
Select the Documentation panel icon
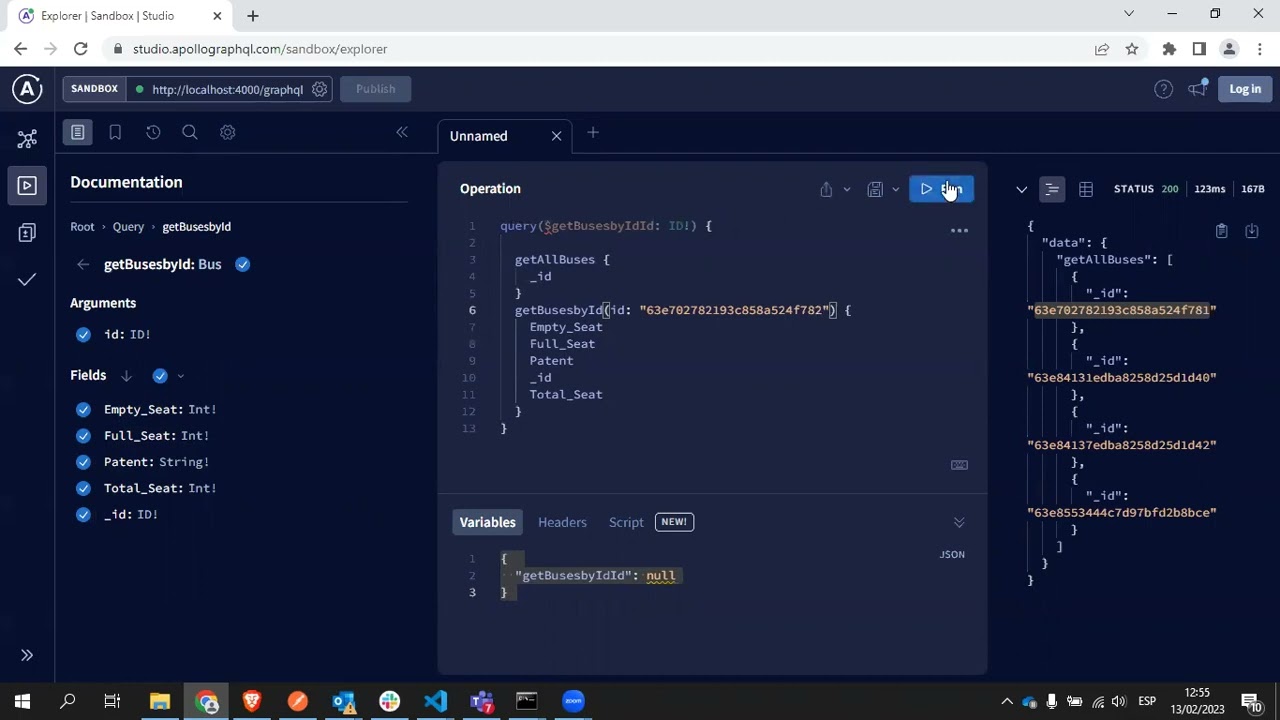78,132
